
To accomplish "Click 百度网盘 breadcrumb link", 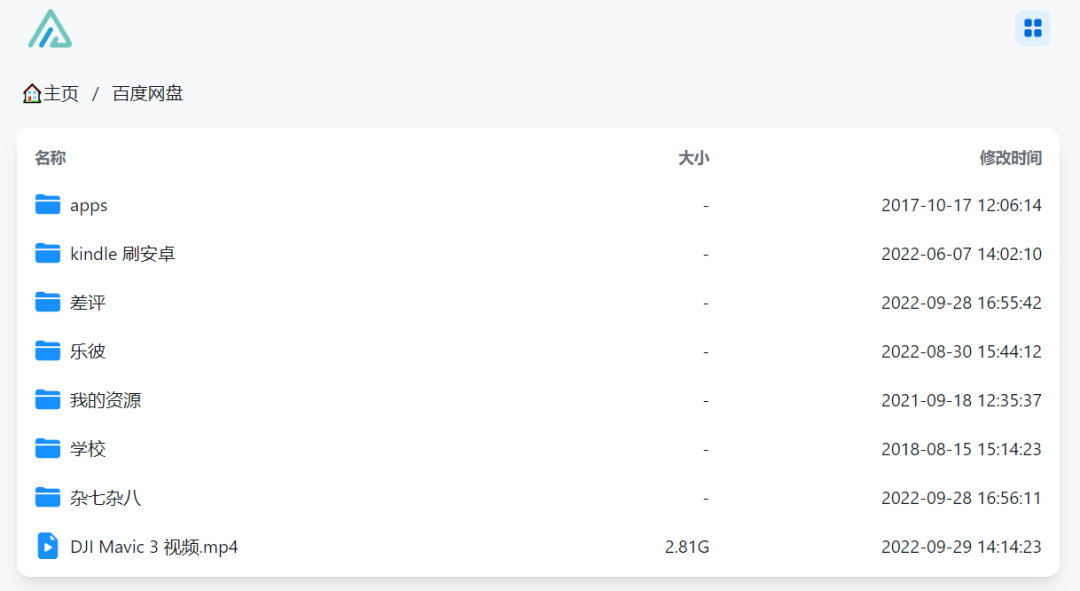I will click(148, 94).
